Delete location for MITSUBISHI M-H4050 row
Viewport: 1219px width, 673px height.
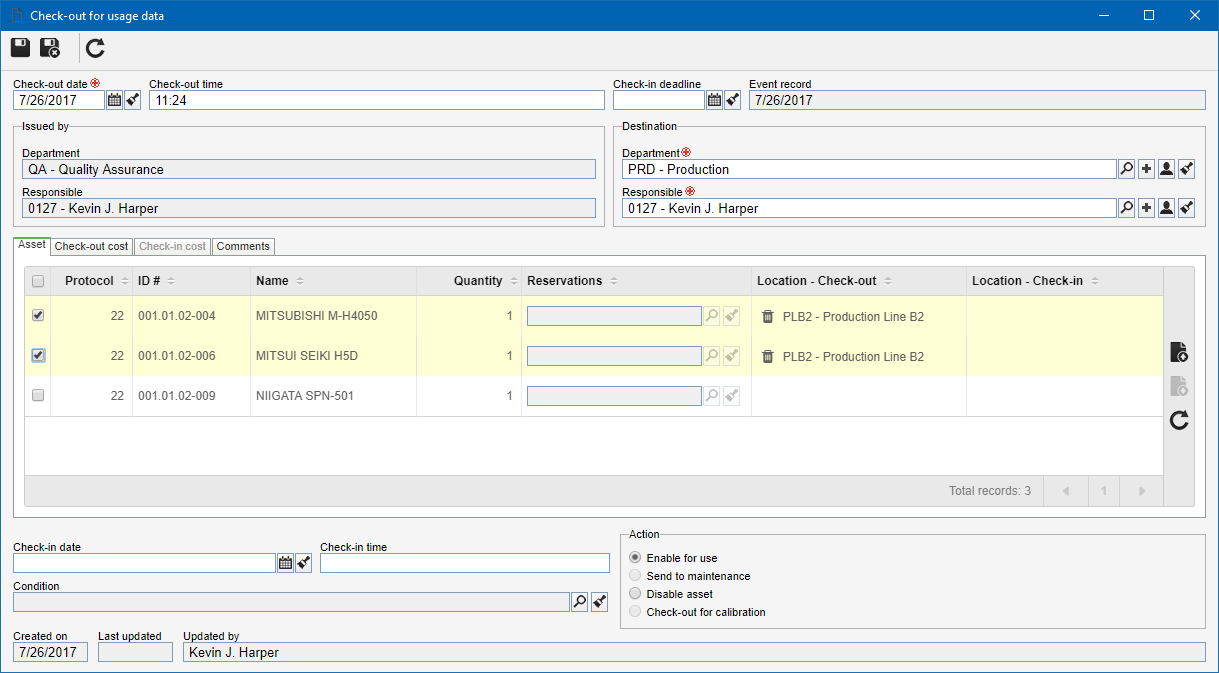[x=767, y=316]
